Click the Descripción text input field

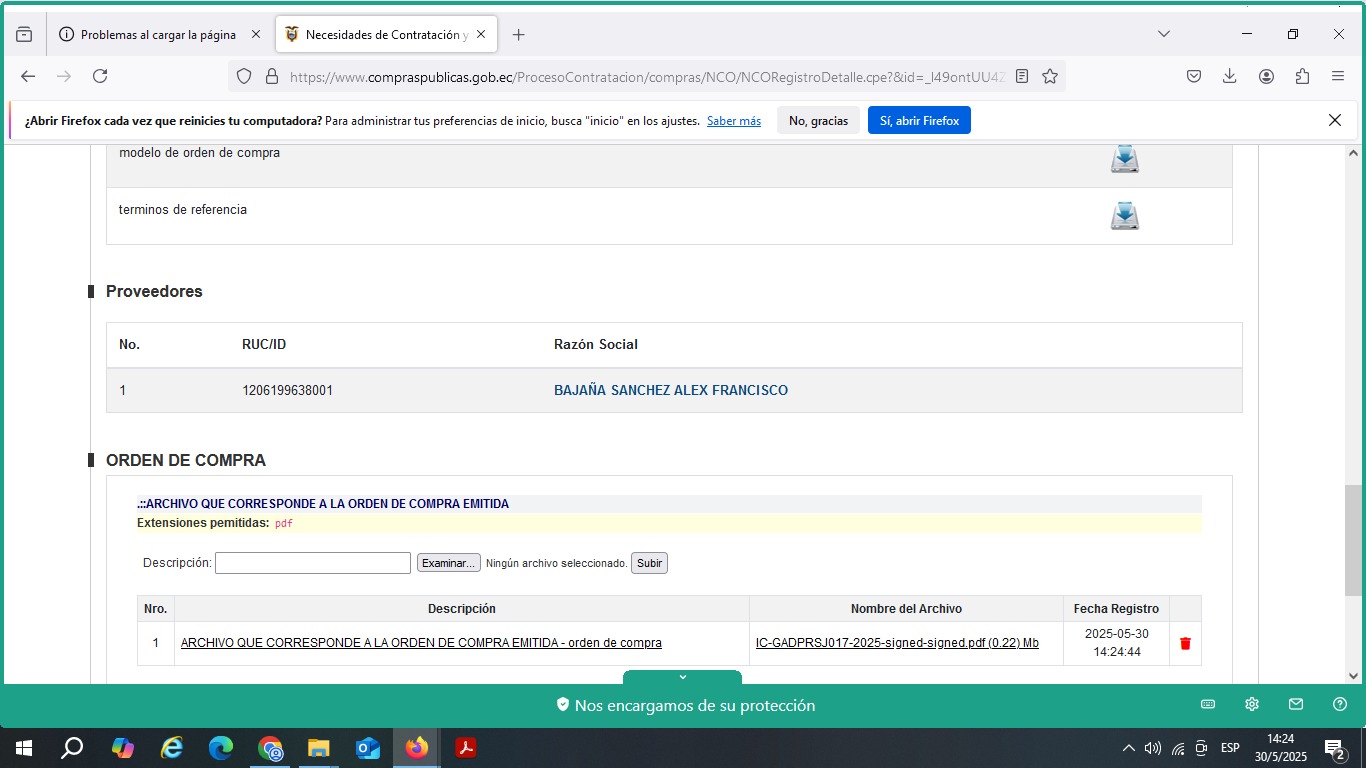[x=312, y=563]
